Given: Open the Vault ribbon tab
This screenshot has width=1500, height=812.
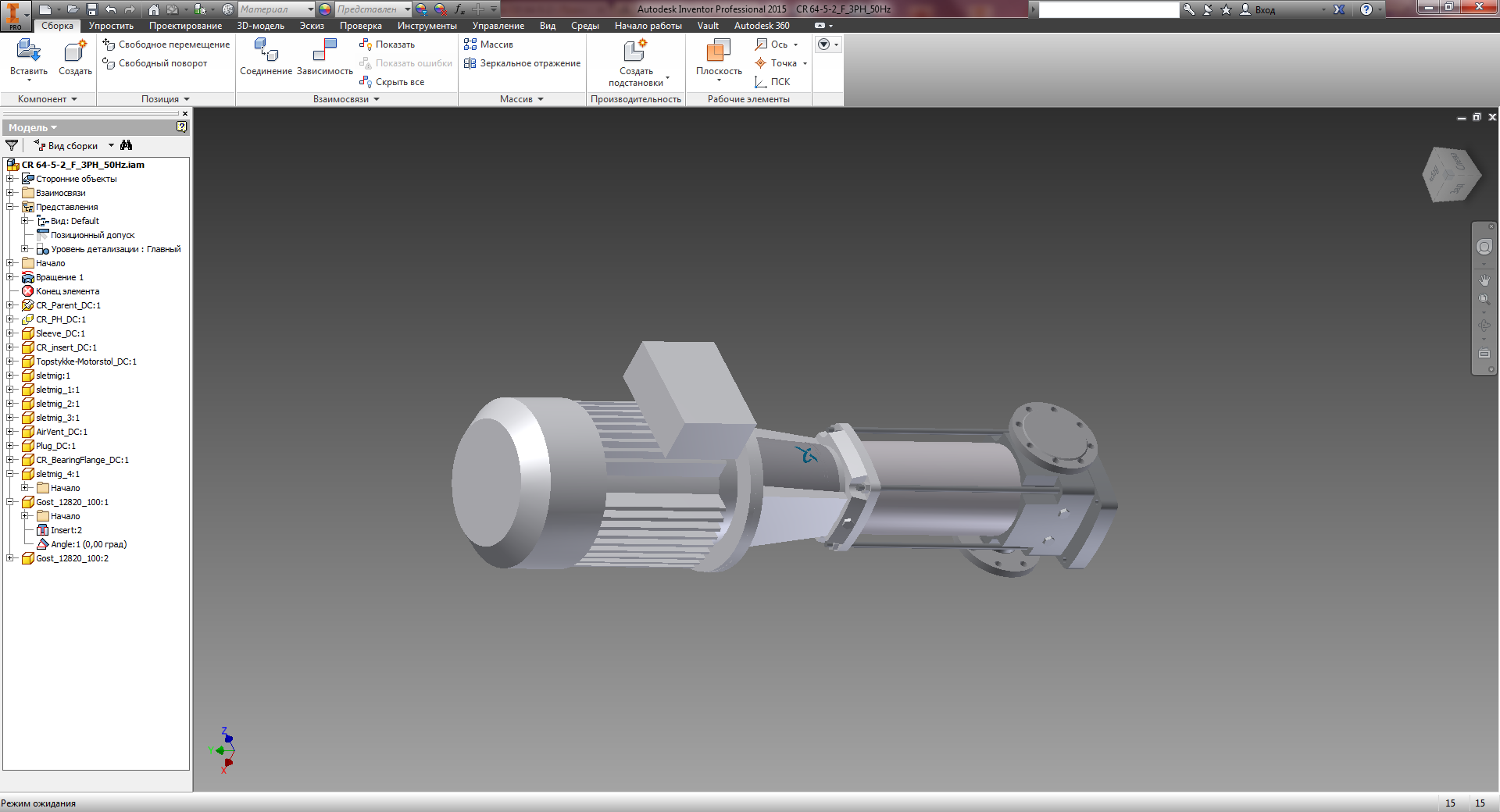Looking at the screenshot, I should (x=708, y=26).
